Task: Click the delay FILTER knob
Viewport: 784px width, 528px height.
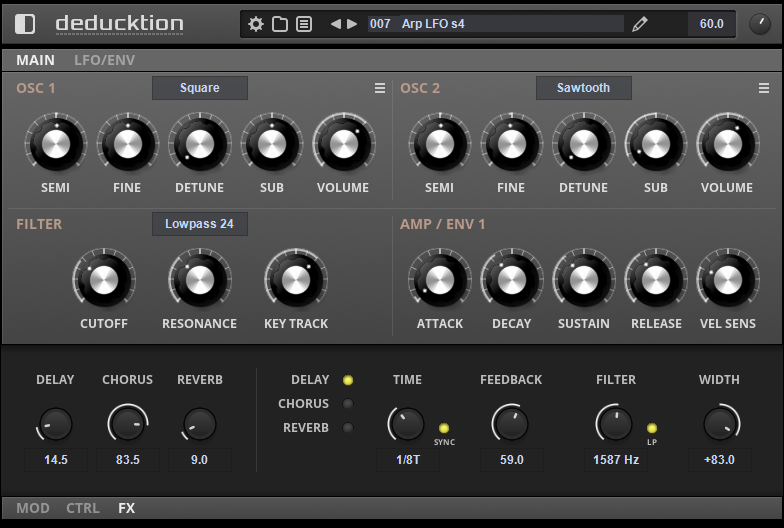Action: pyautogui.click(x=616, y=424)
